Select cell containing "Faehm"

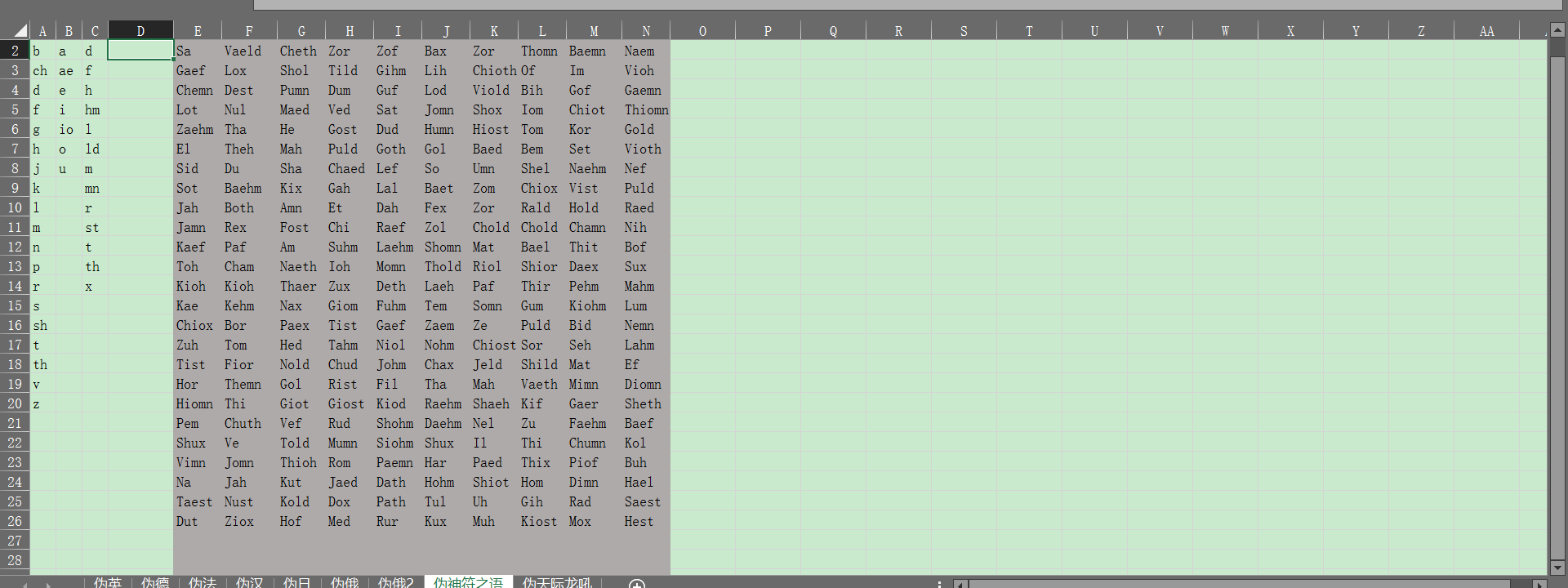pos(594,423)
